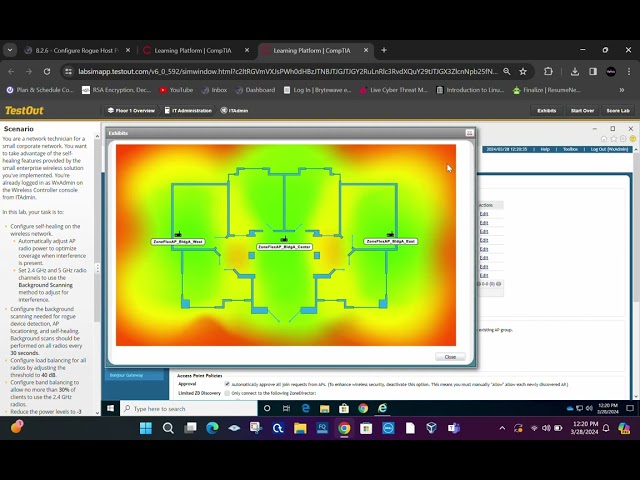Toggle Limited ZD Discovery checkbox
This screenshot has width=640, height=480.
(x=228, y=393)
